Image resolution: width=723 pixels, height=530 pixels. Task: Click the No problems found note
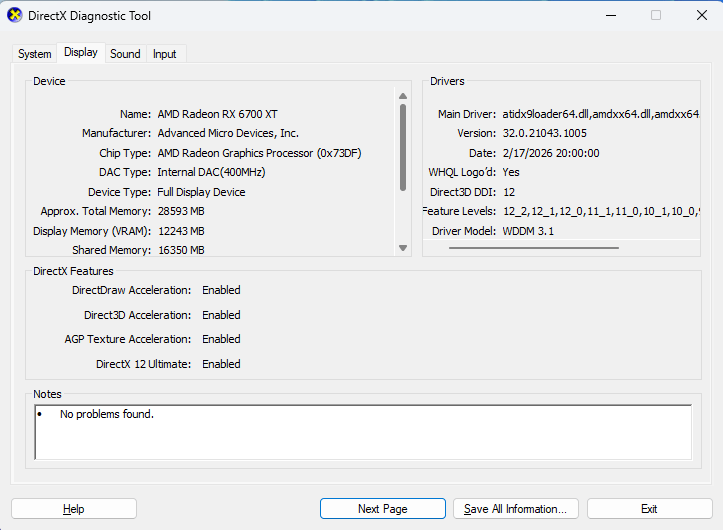click(x=107, y=414)
